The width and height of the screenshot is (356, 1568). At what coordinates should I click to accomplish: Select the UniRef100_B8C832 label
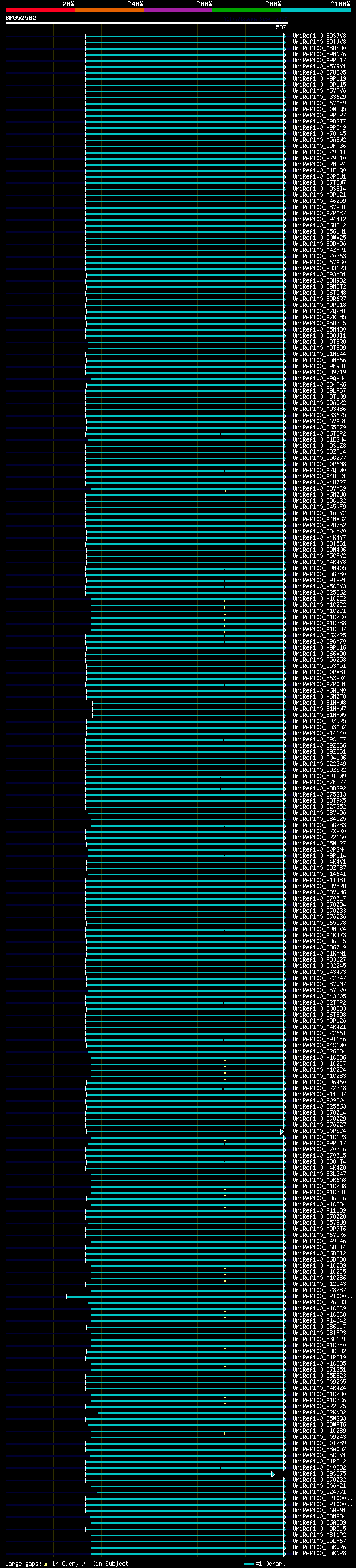point(319,1351)
